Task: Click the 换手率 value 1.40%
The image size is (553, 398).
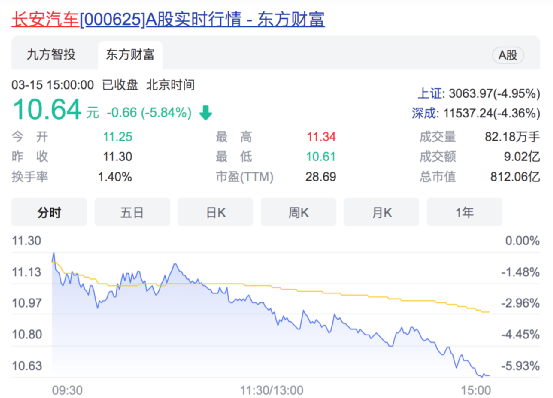Action: pos(115,177)
